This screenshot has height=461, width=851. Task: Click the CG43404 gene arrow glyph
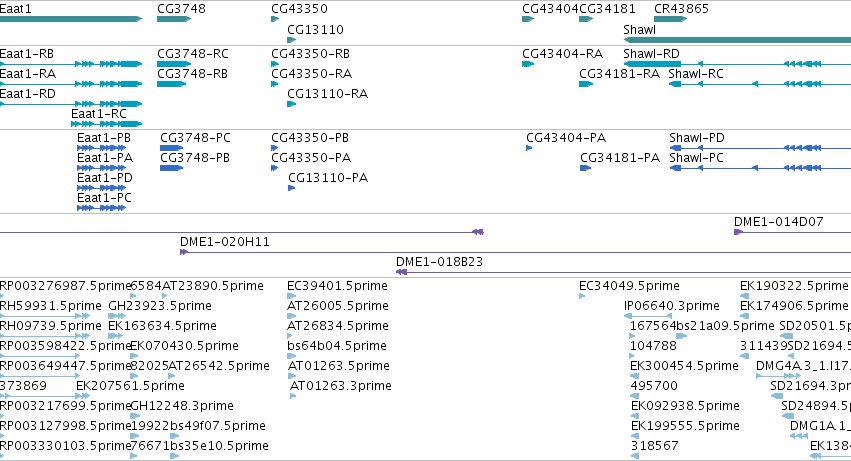tap(528, 19)
